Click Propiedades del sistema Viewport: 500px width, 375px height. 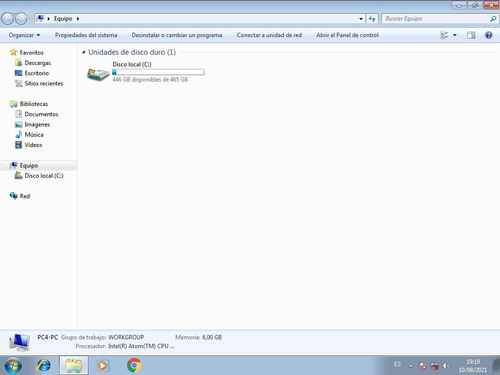point(86,35)
